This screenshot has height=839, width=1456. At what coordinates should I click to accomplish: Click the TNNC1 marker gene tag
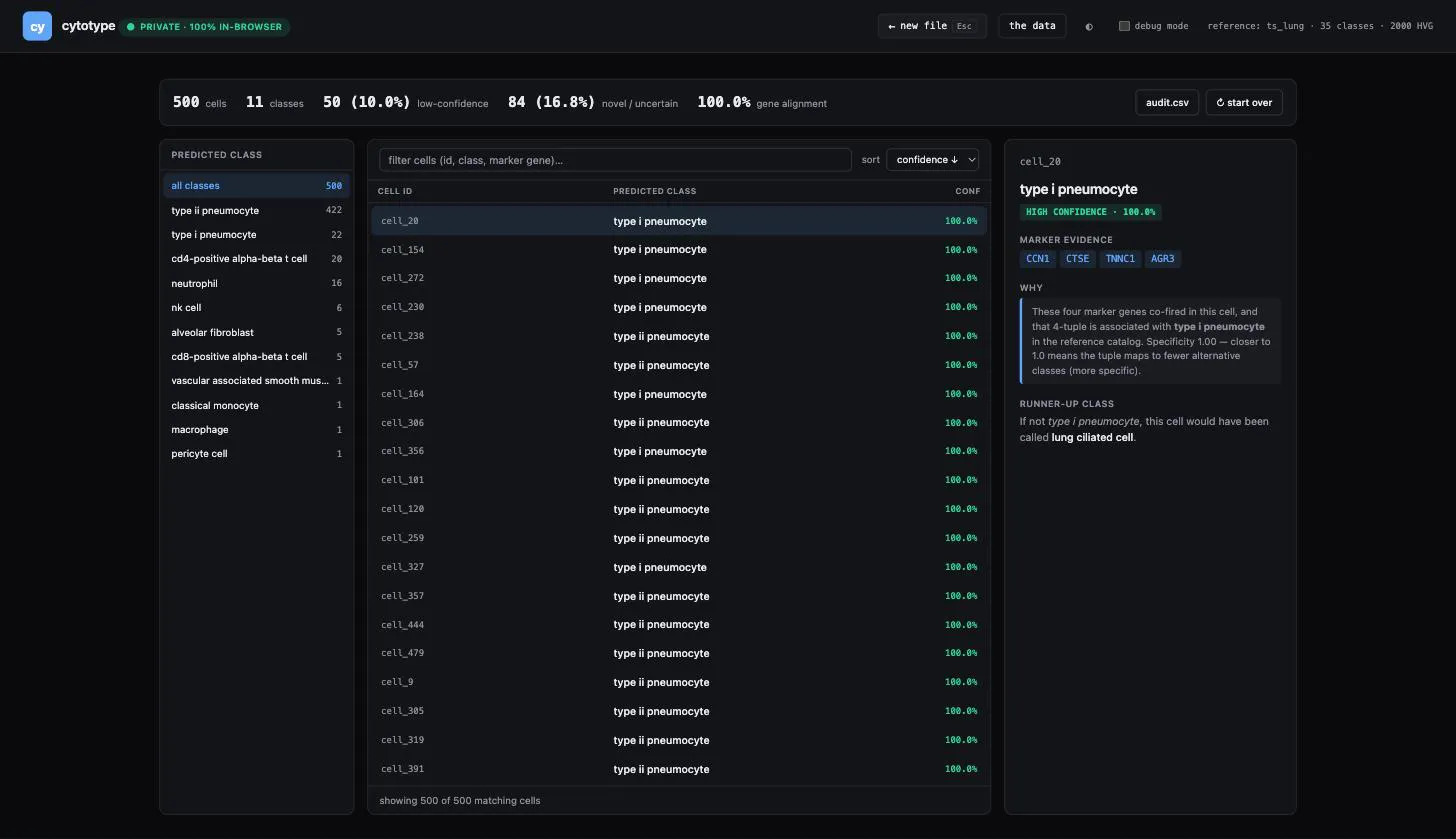coord(1120,259)
